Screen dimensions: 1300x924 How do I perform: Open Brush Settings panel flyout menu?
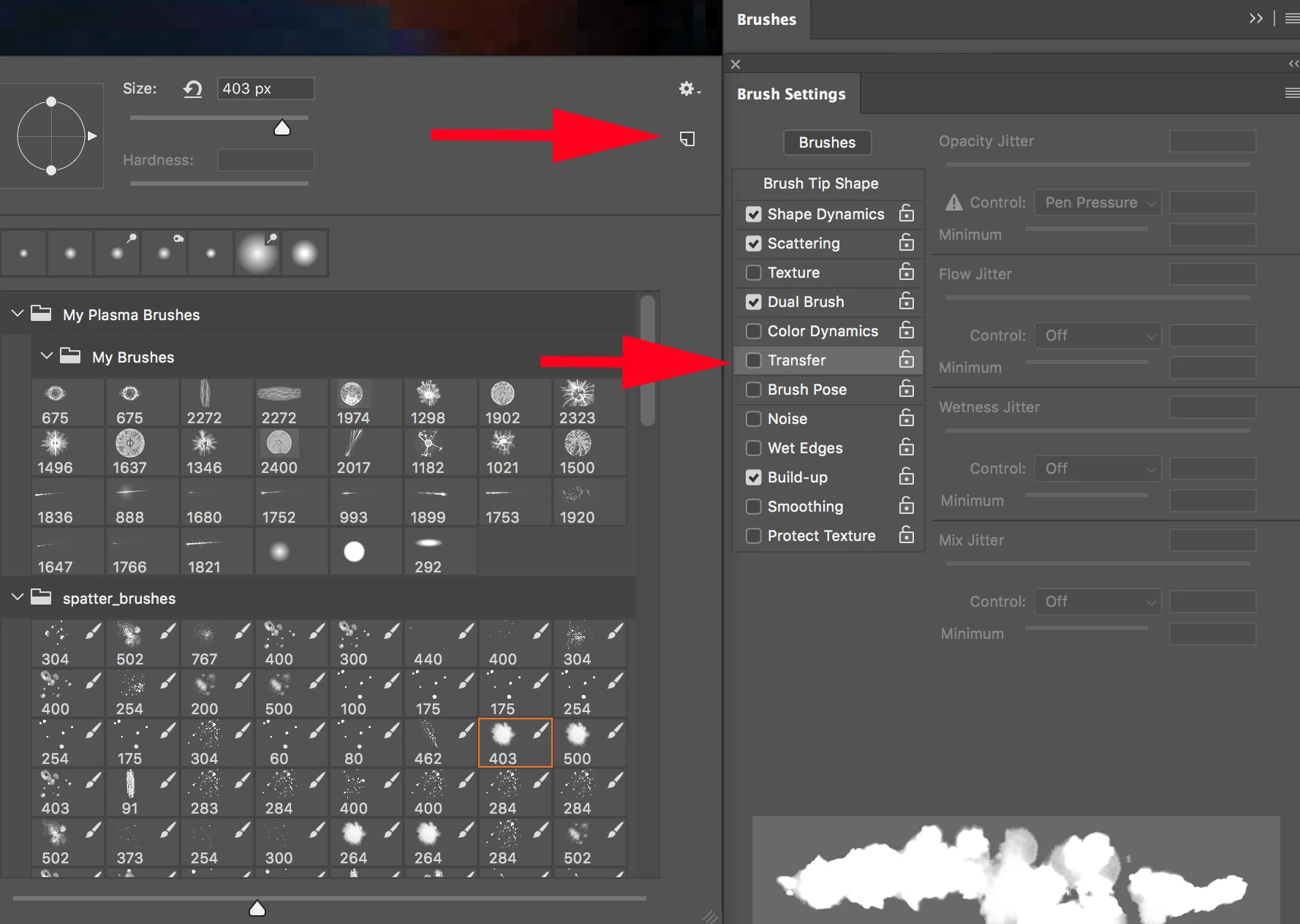[1292, 93]
